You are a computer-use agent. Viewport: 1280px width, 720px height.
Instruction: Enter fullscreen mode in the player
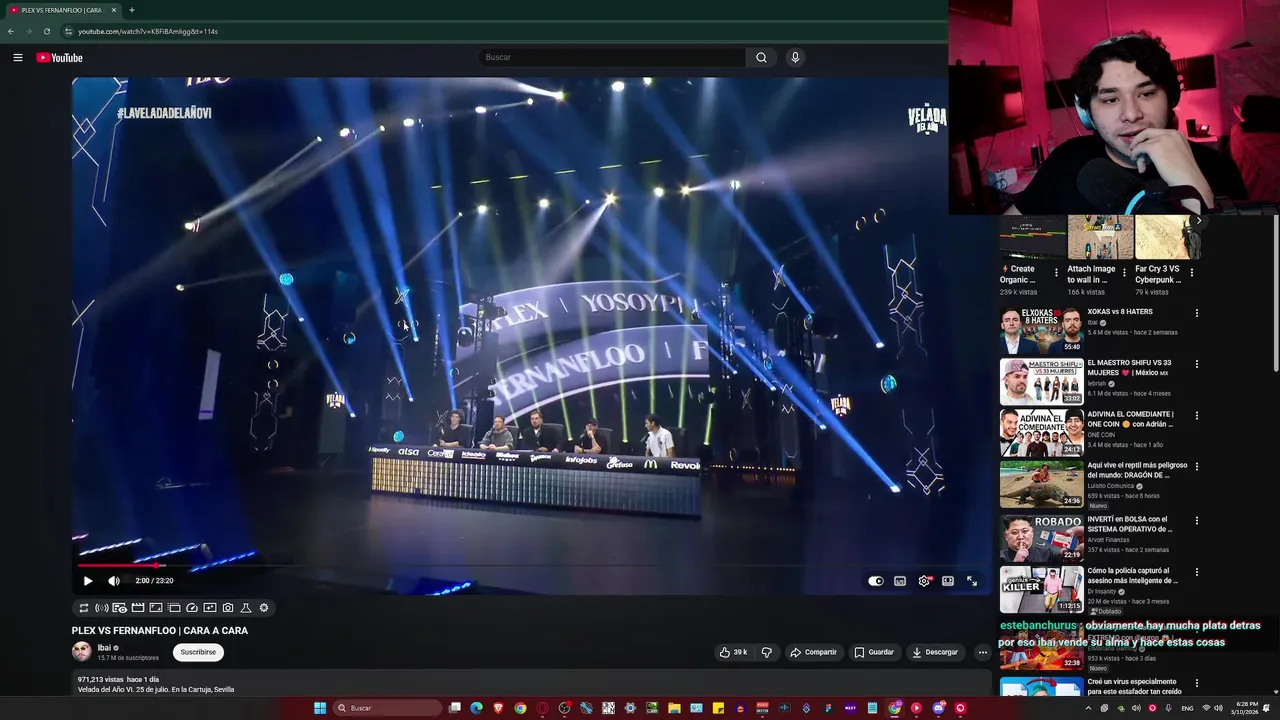pos(972,581)
